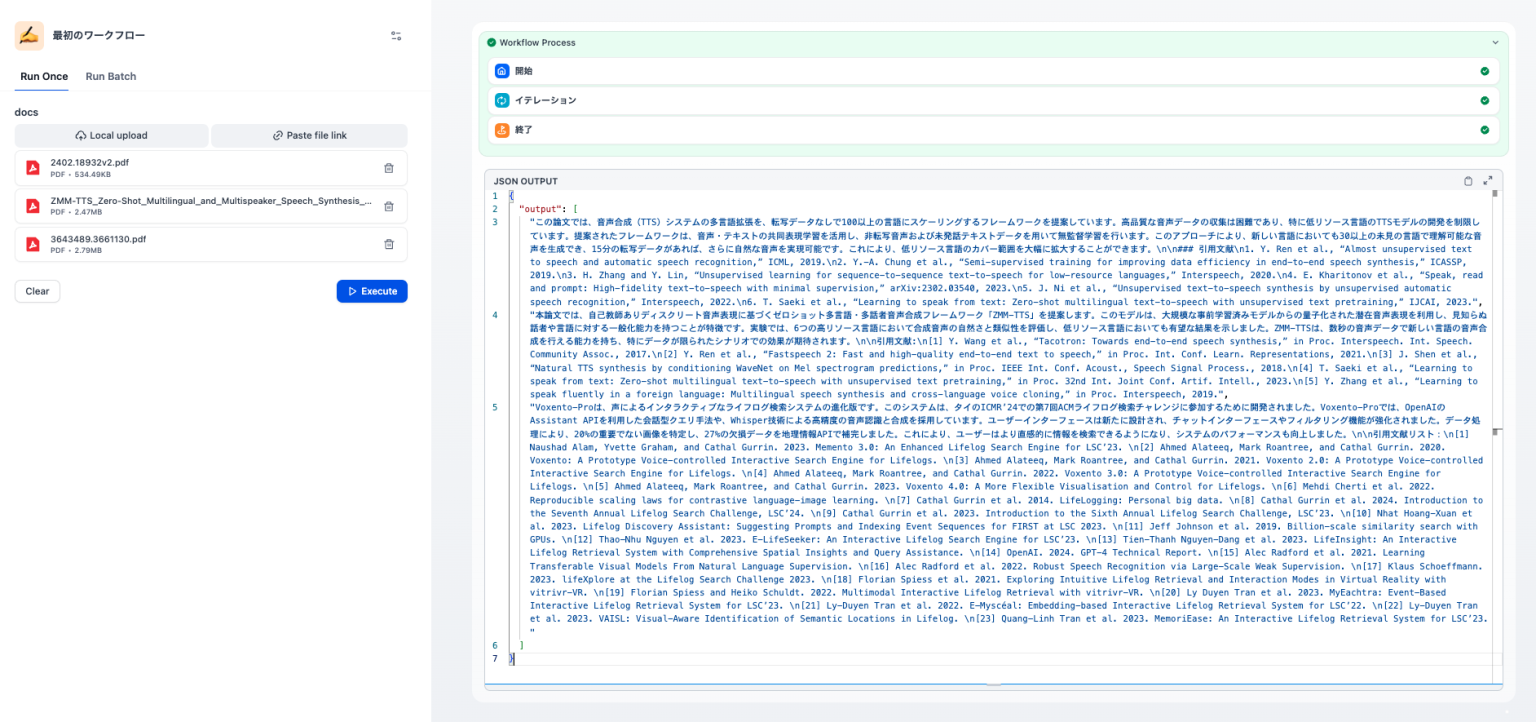
Task: Click the 終了 node orange icon
Action: tap(502, 130)
